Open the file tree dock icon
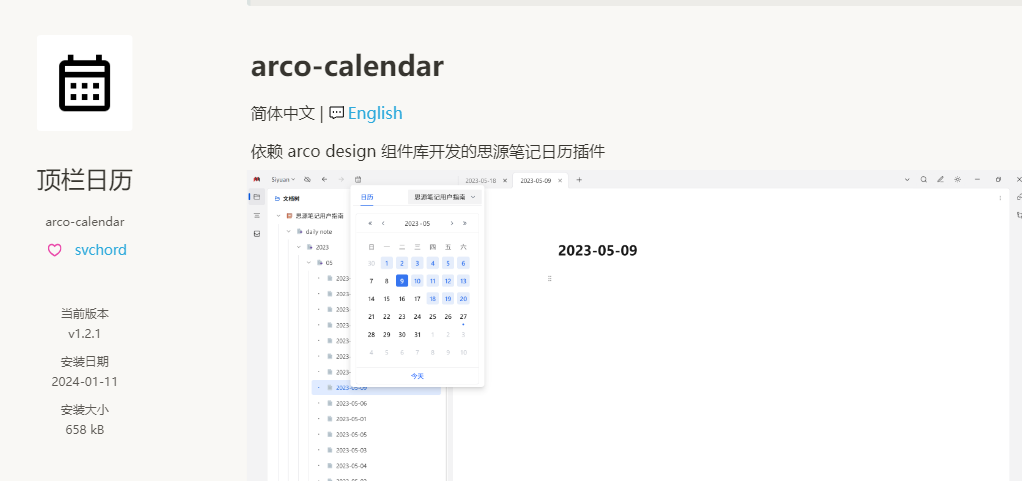The width and height of the screenshot is (1022, 481). (x=256, y=197)
